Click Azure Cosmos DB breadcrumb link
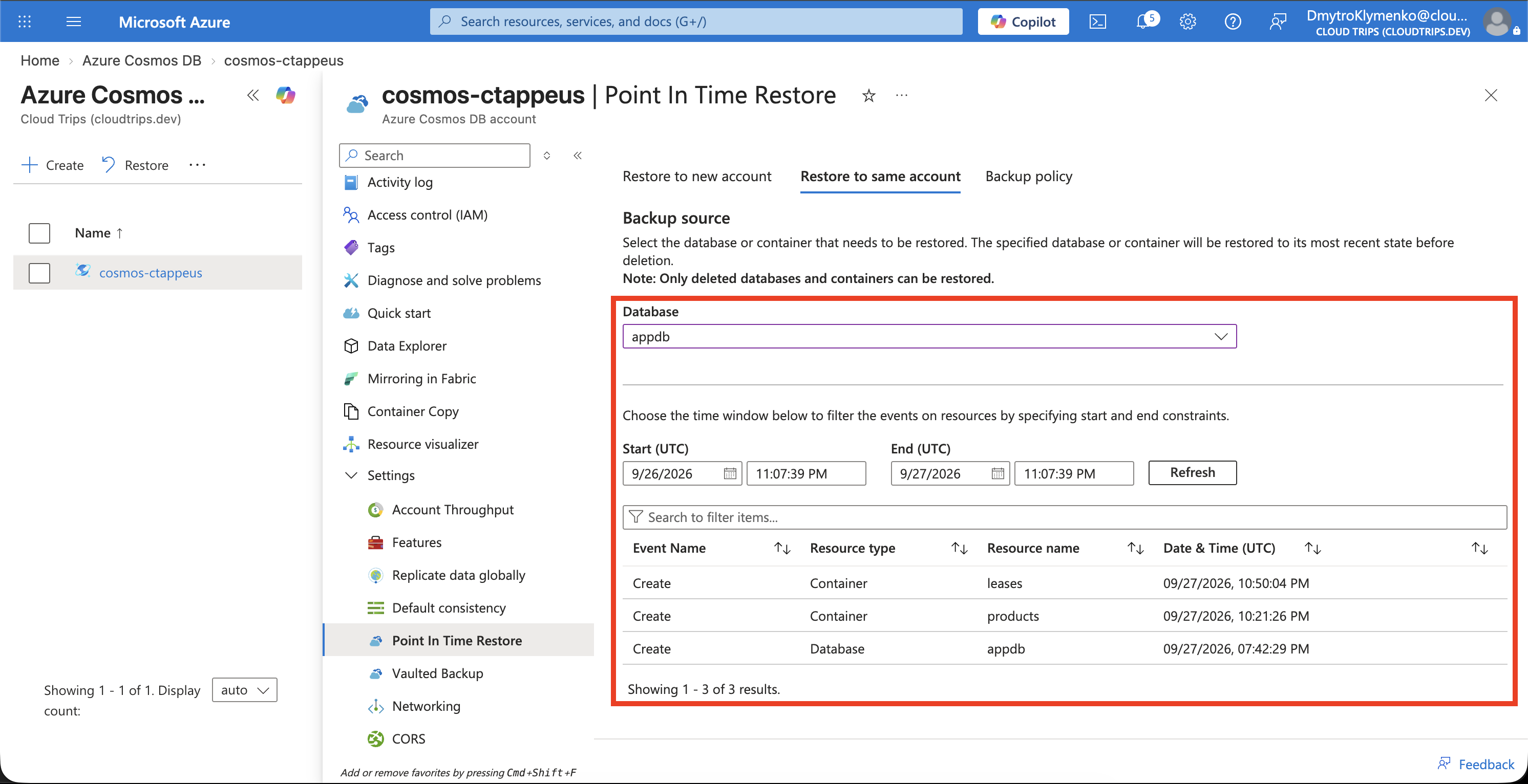Image resolution: width=1528 pixels, height=784 pixels. click(142, 60)
